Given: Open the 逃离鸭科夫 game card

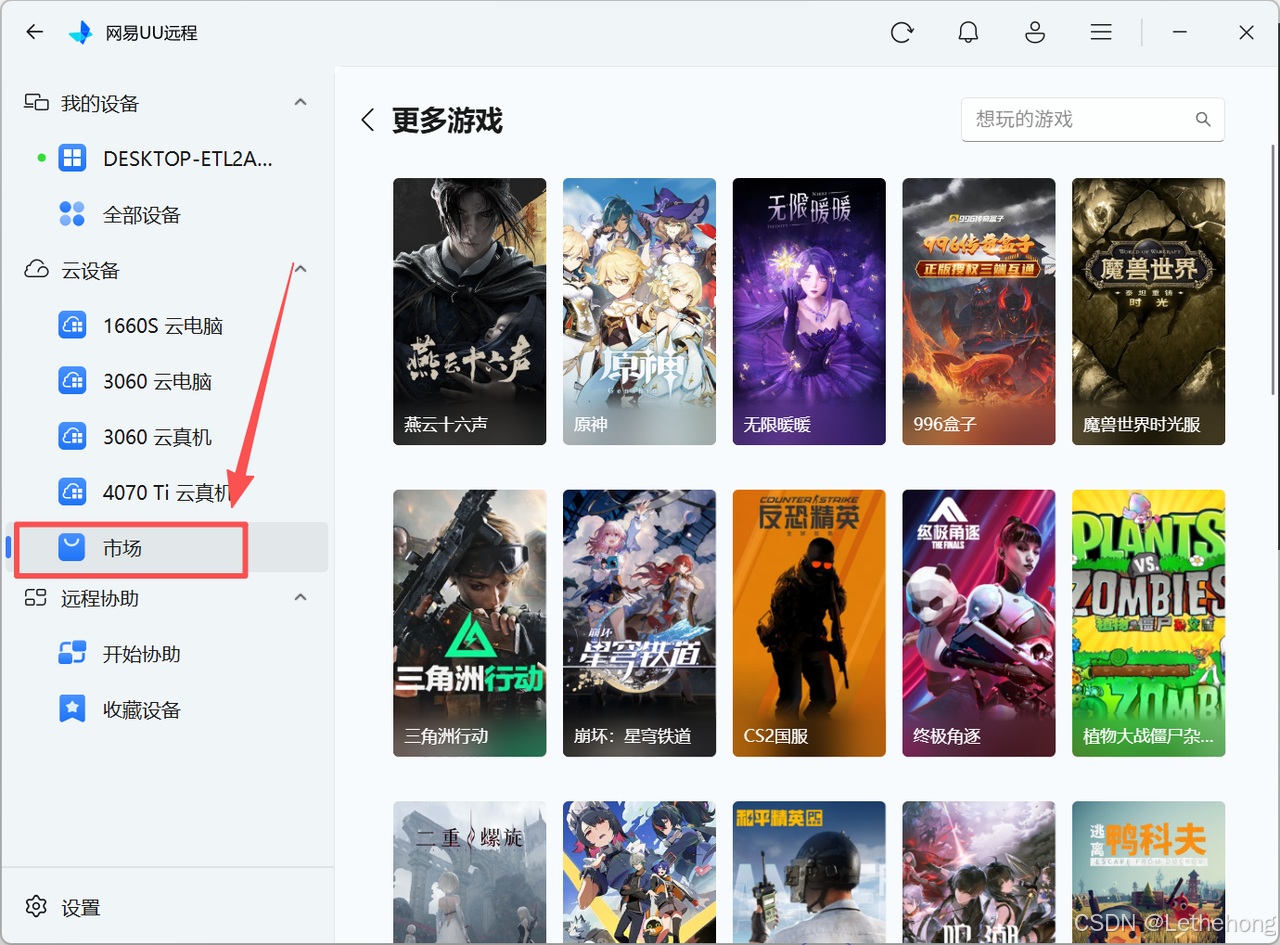Looking at the screenshot, I should coord(1148,873).
